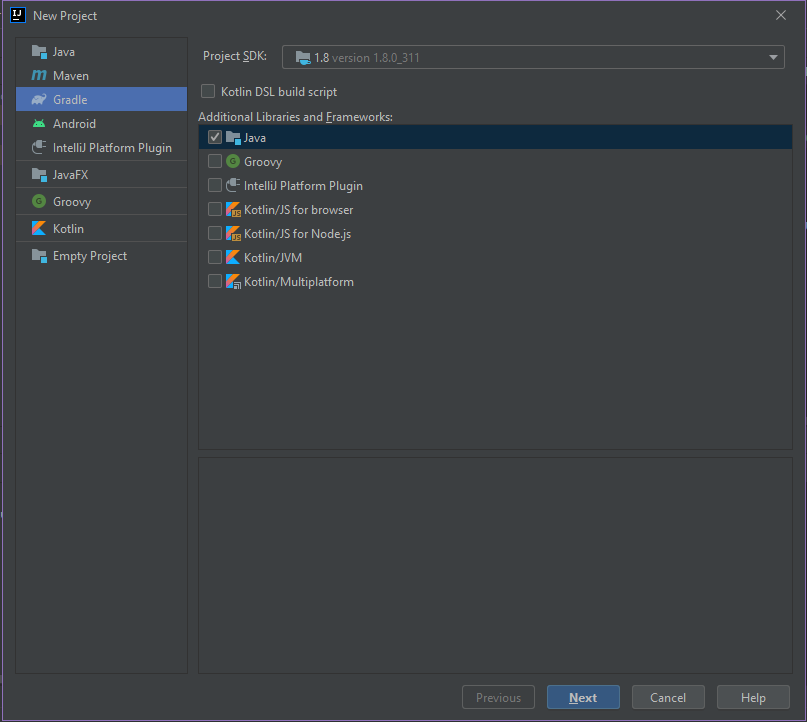
Task: Click the IntelliJ logo in title bar
Action: pyautogui.click(x=18, y=15)
